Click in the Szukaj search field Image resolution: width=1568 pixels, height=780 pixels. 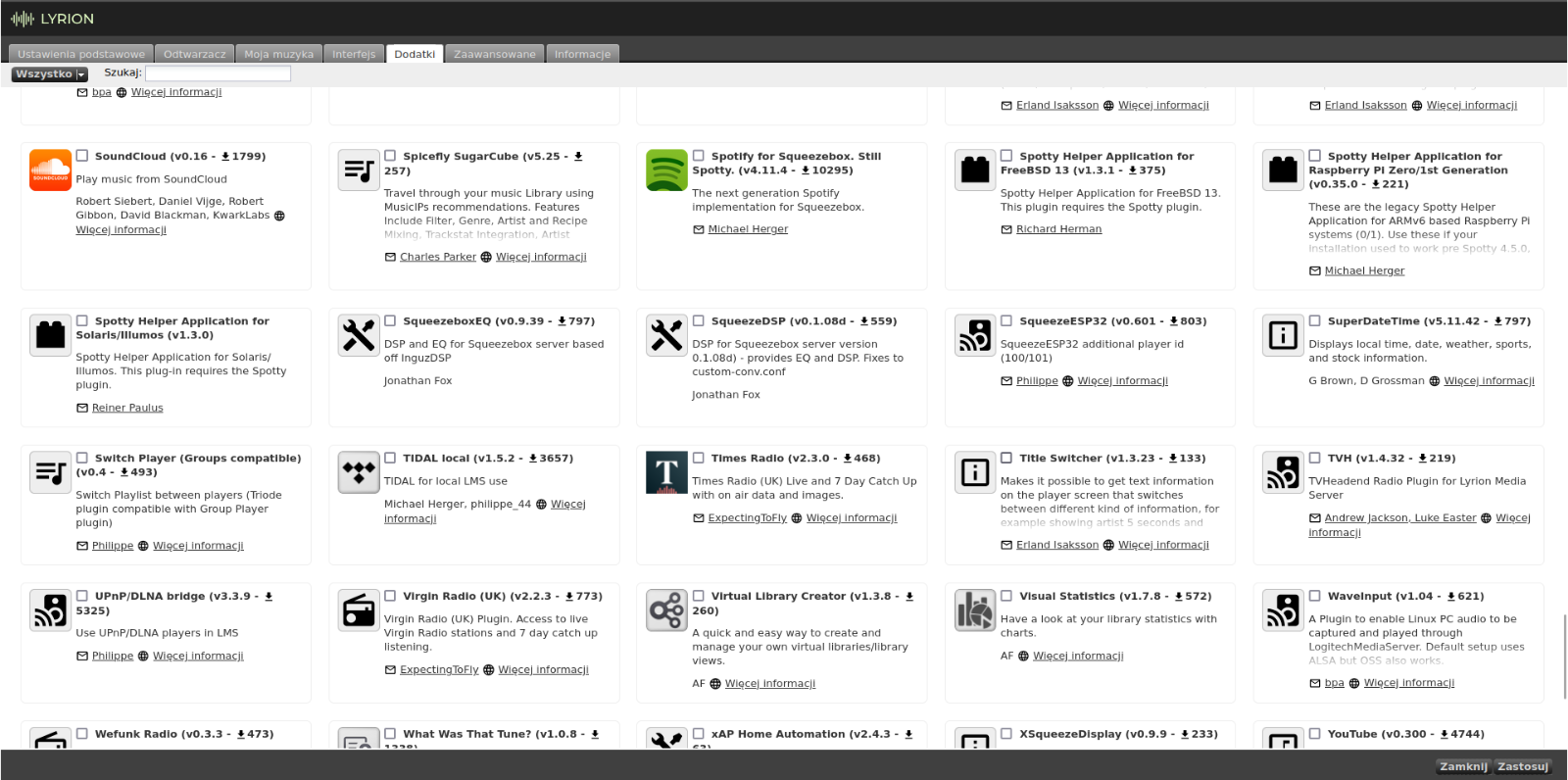[x=218, y=73]
